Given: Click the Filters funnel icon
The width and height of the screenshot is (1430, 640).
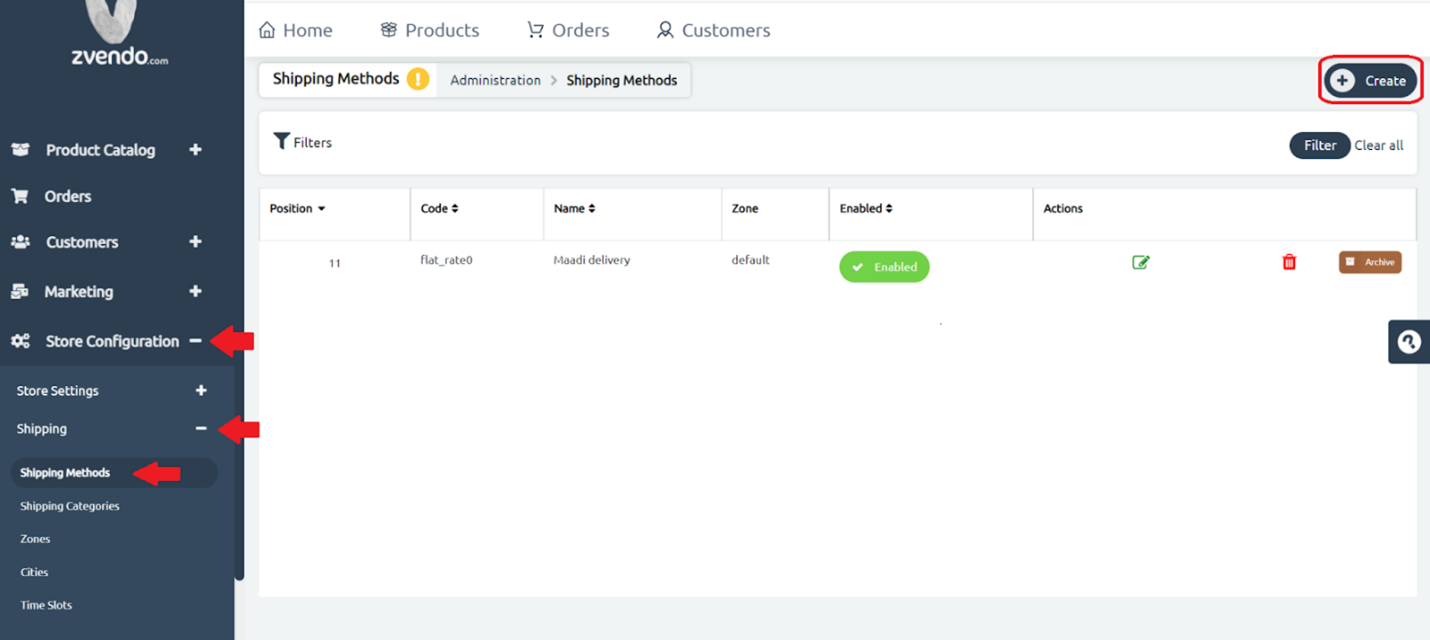Looking at the screenshot, I should 282,142.
